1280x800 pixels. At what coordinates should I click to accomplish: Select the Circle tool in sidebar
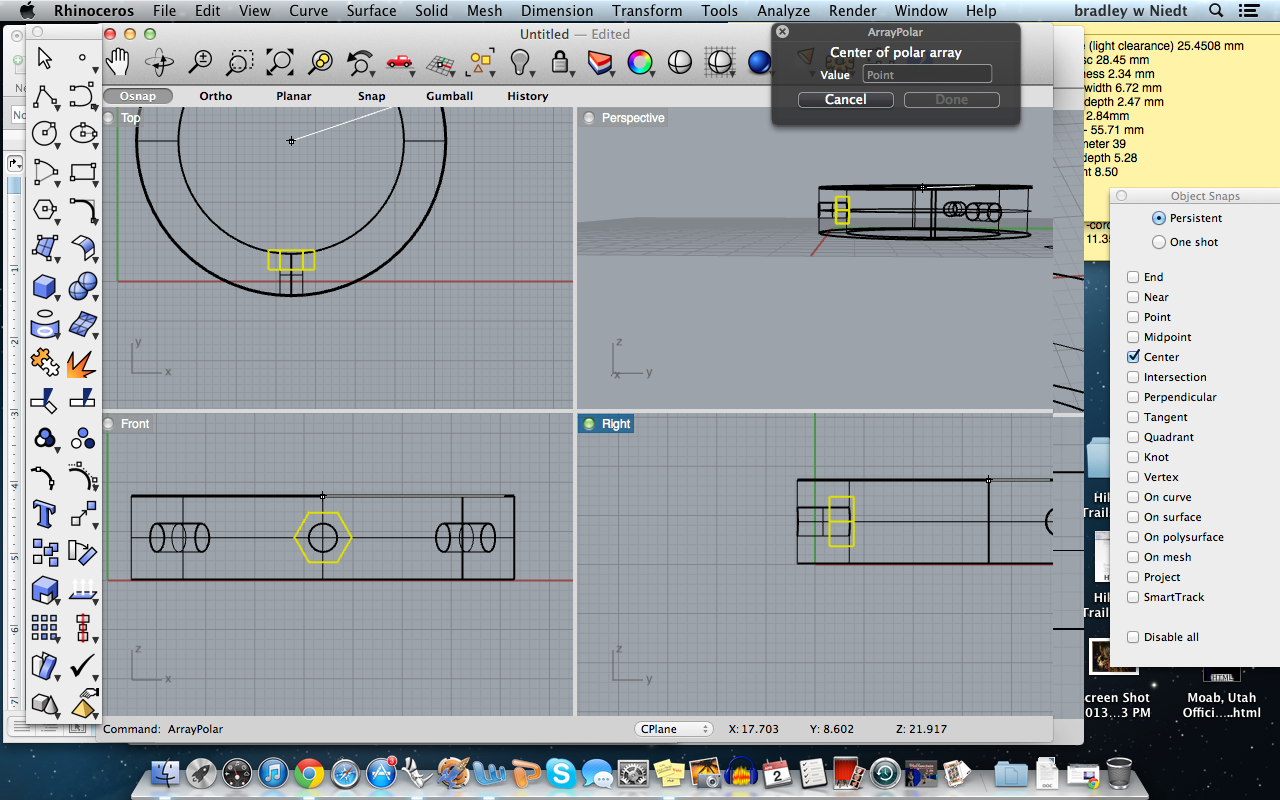coord(44,133)
